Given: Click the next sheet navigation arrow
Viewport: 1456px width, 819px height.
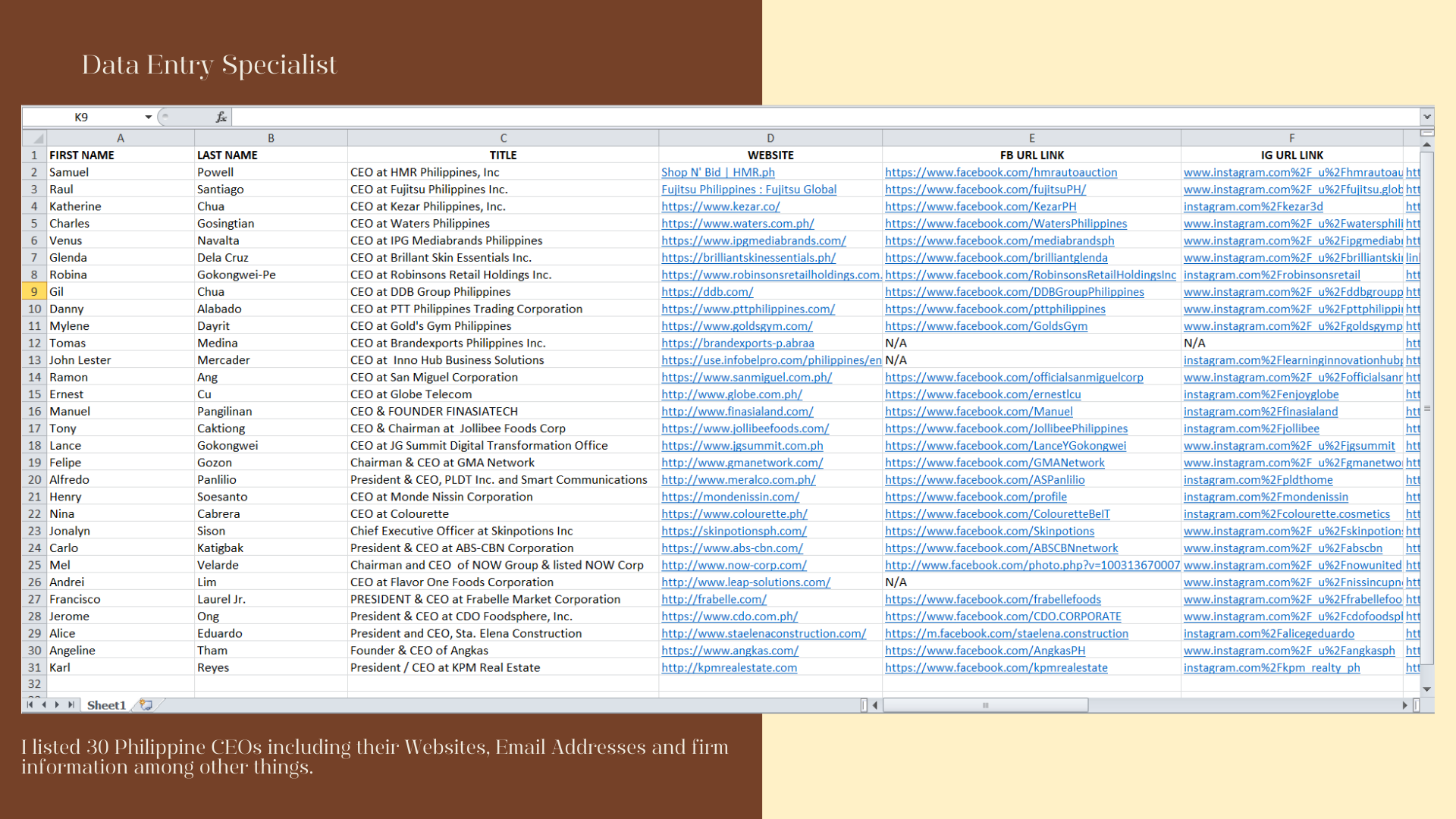Looking at the screenshot, I should [58, 705].
